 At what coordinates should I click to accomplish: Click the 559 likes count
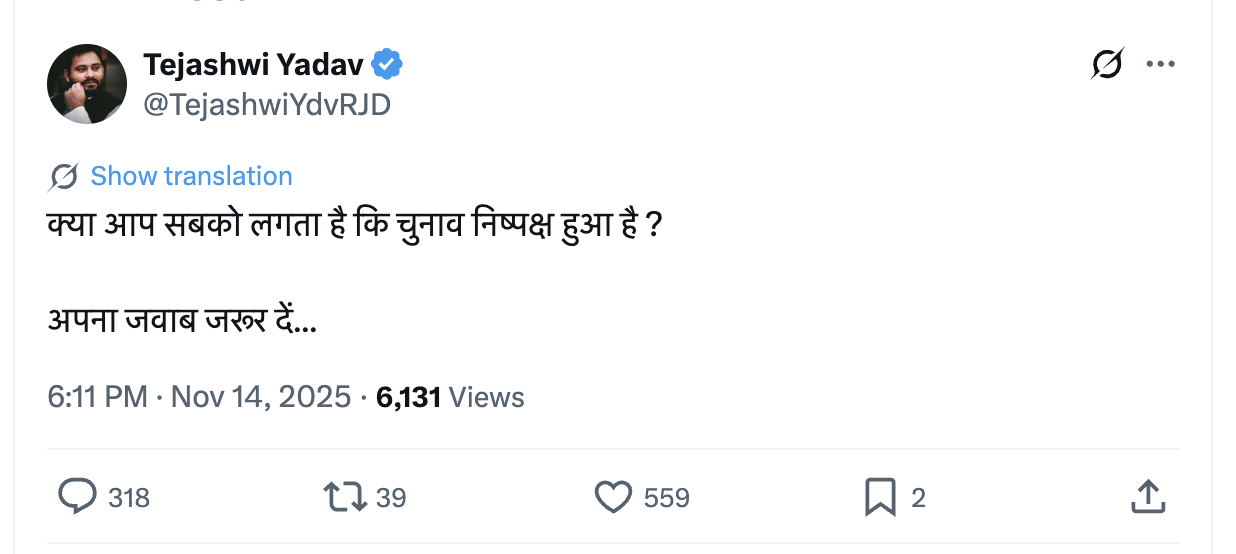point(667,498)
